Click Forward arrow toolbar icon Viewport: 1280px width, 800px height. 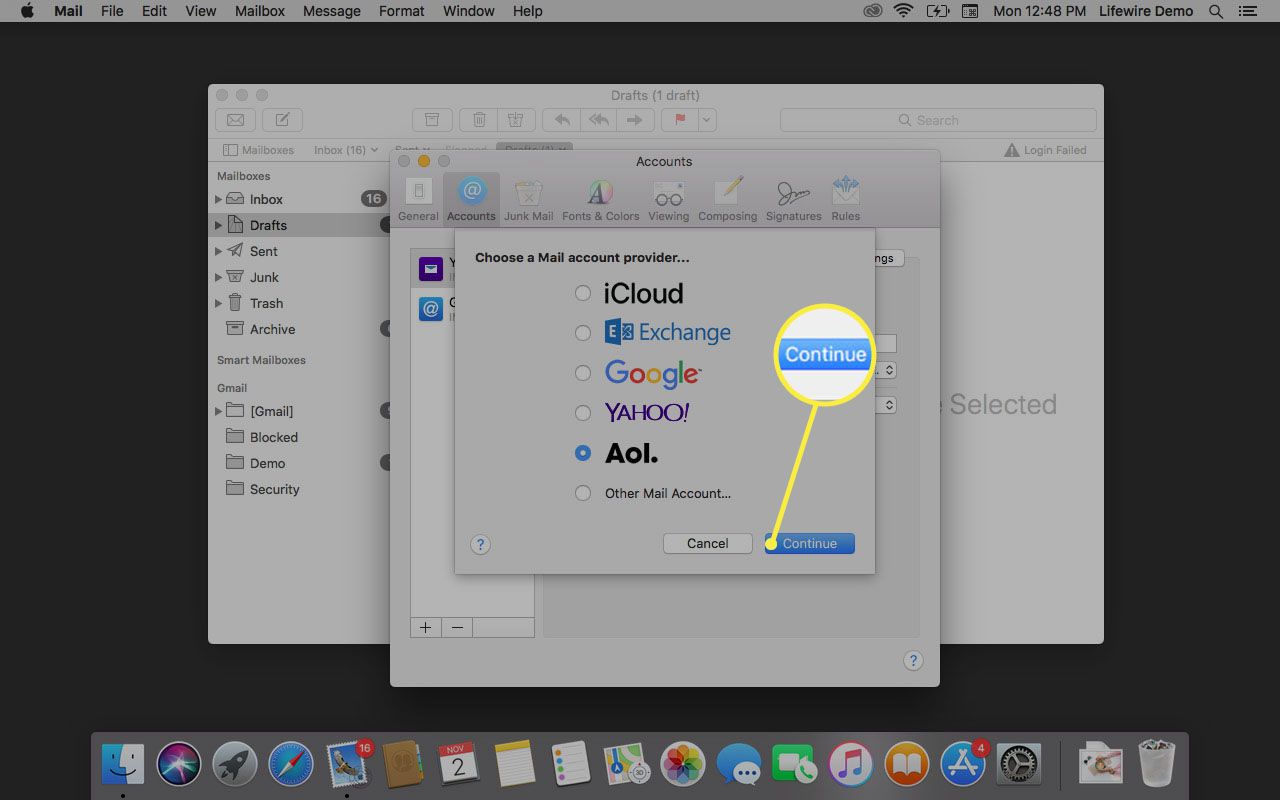[635, 120]
